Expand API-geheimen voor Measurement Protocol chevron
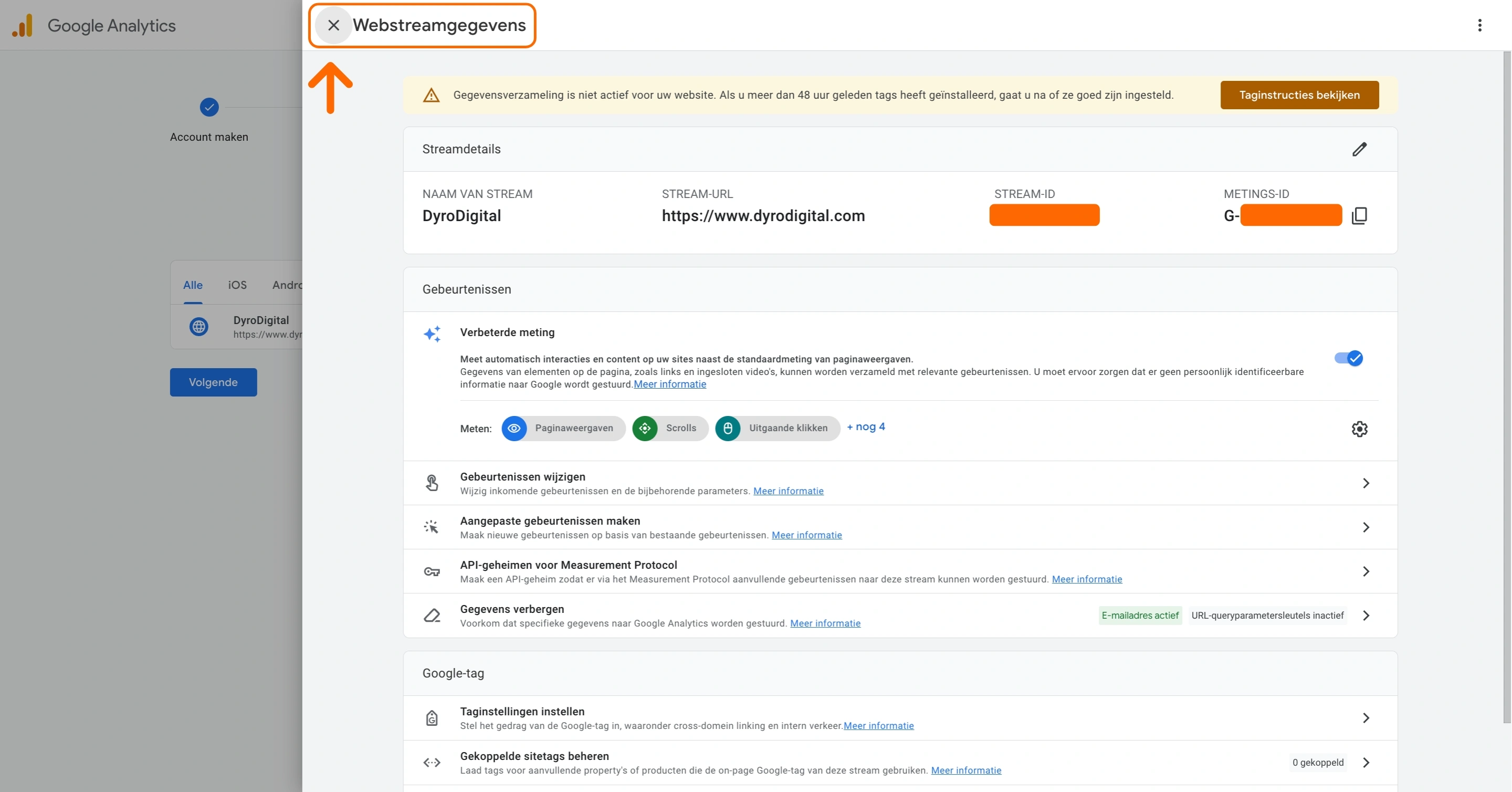This screenshot has width=1512, height=792. click(x=1365, y=571)
